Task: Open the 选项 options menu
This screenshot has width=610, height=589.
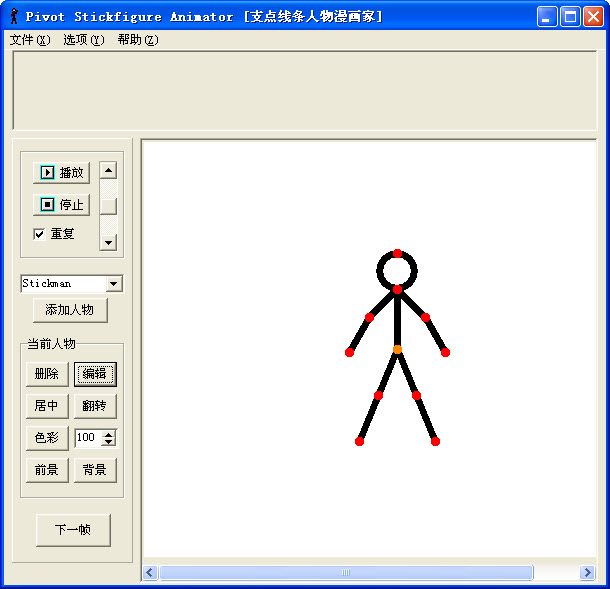Action: point(84,40)
